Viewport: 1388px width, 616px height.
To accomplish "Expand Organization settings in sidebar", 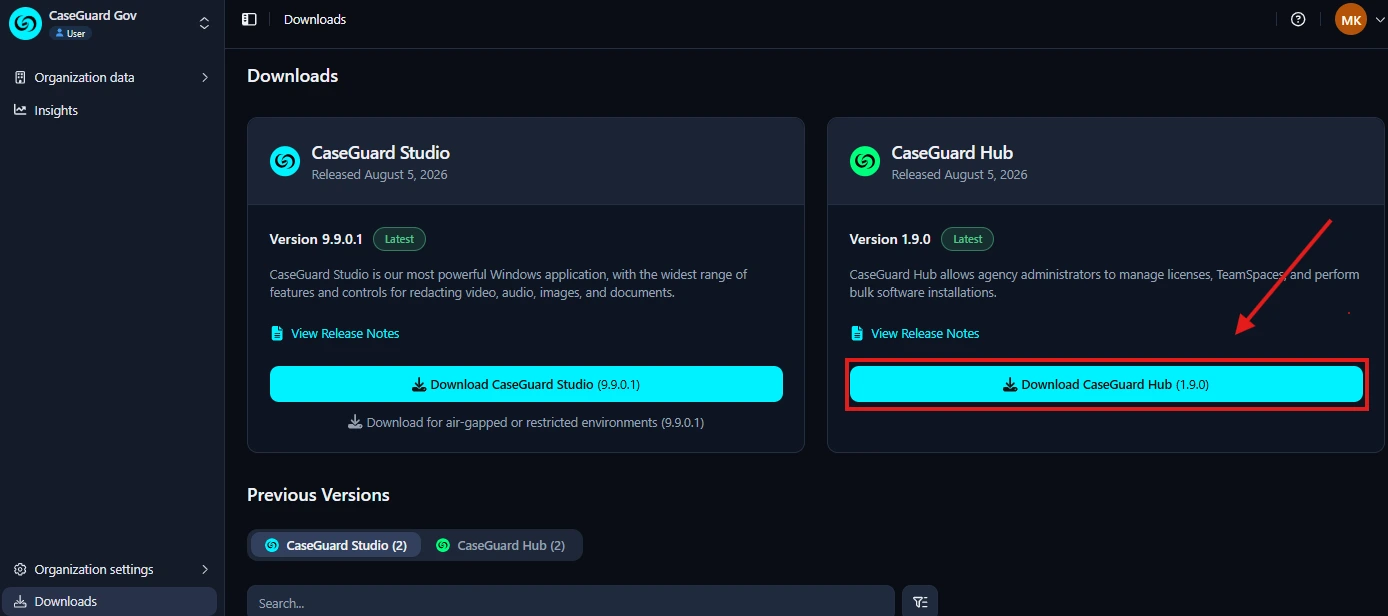I will coord(112,569).
